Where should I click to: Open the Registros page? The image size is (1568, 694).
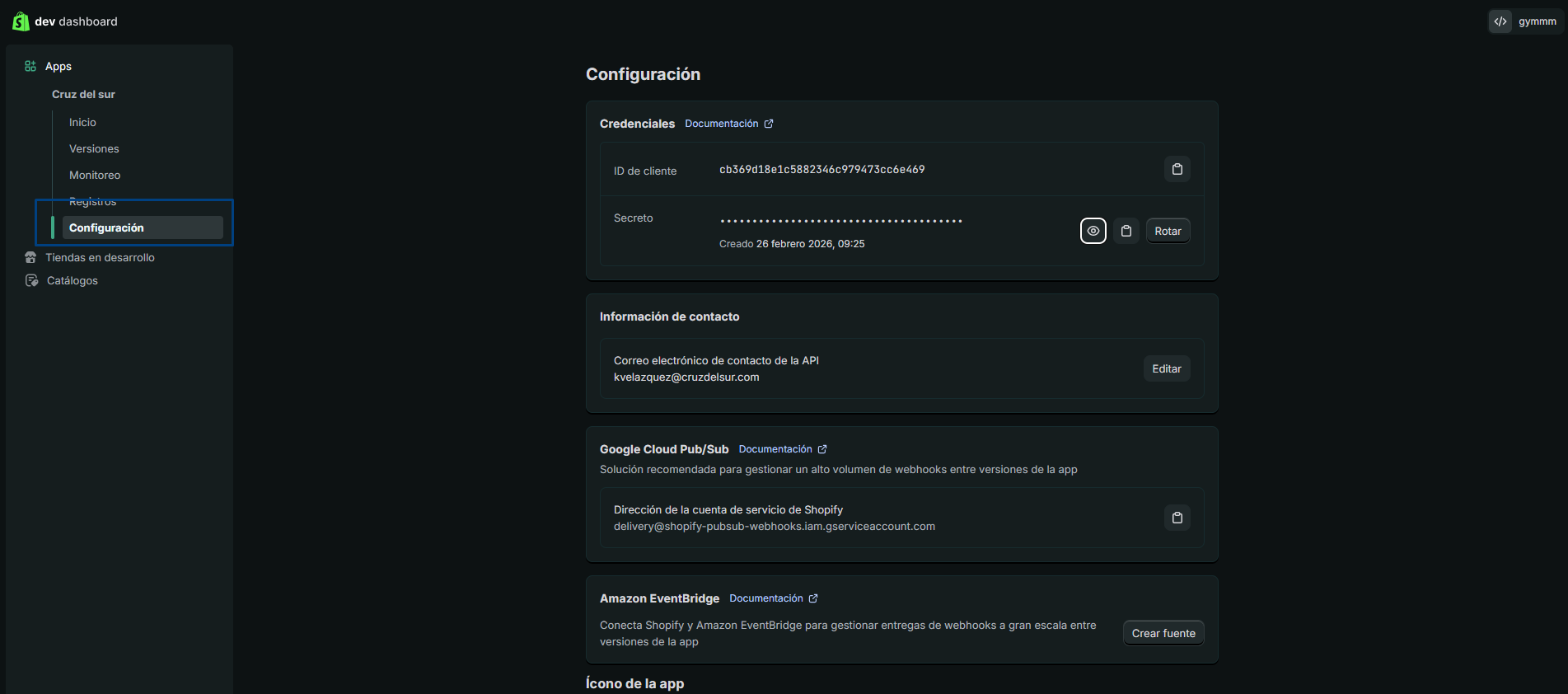[x=92, y=201]
